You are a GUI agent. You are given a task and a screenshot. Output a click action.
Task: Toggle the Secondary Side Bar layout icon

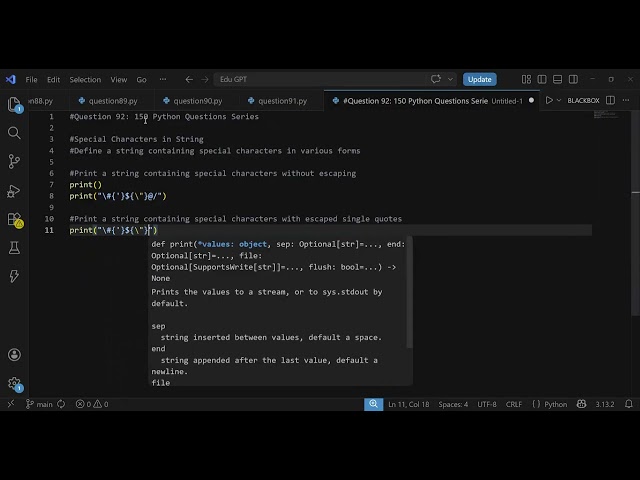[573, 79]
